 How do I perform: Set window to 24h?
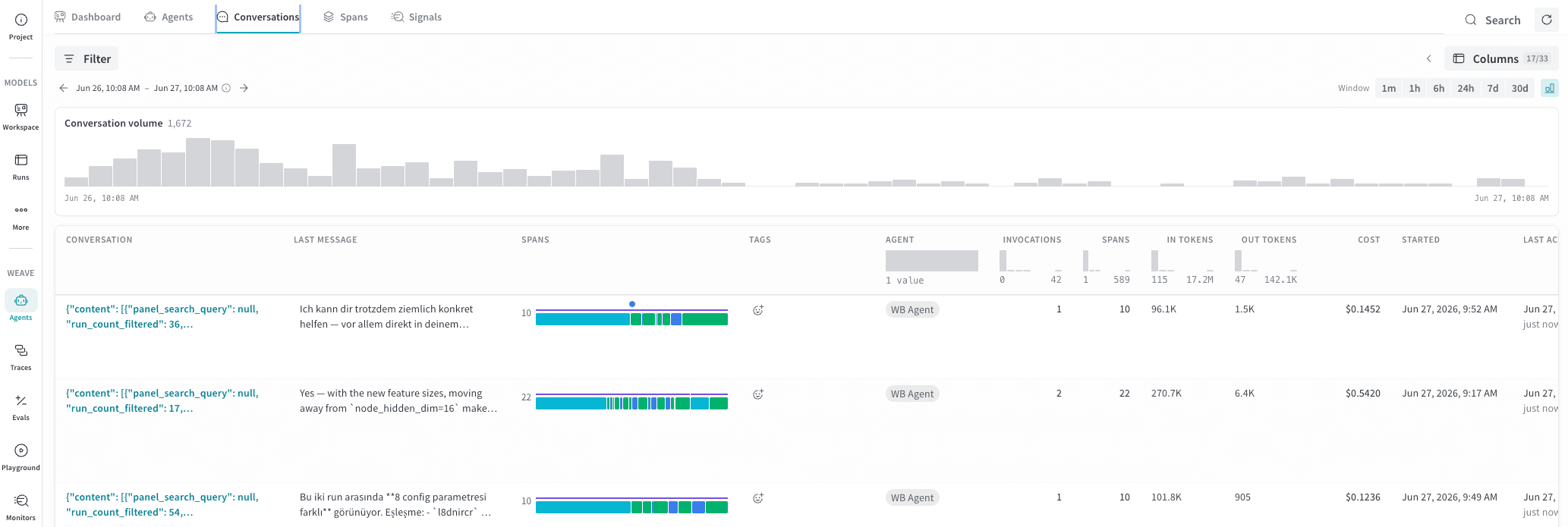pos(1465,88)
